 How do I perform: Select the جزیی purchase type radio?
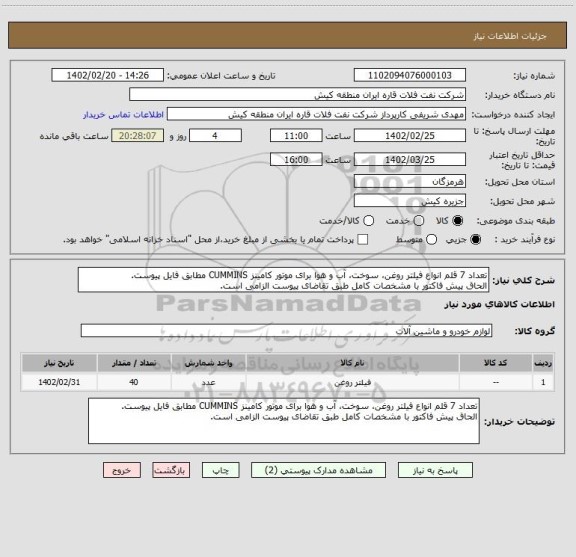475,240
